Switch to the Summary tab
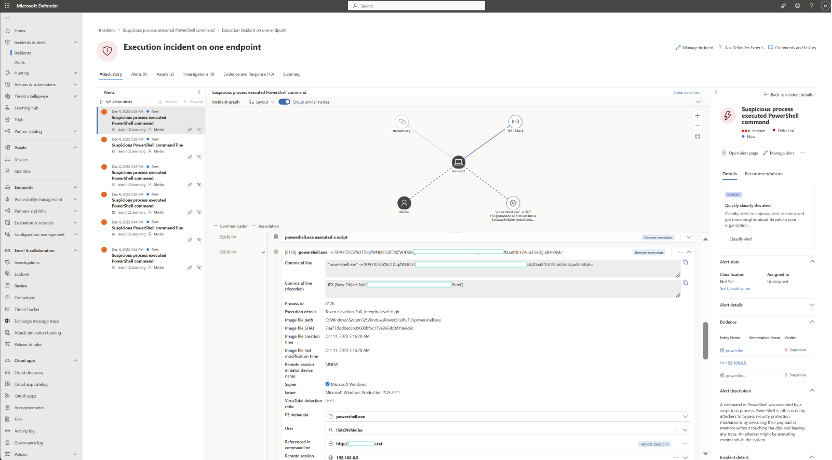This screenshot has width=832, height=460. 291,74
